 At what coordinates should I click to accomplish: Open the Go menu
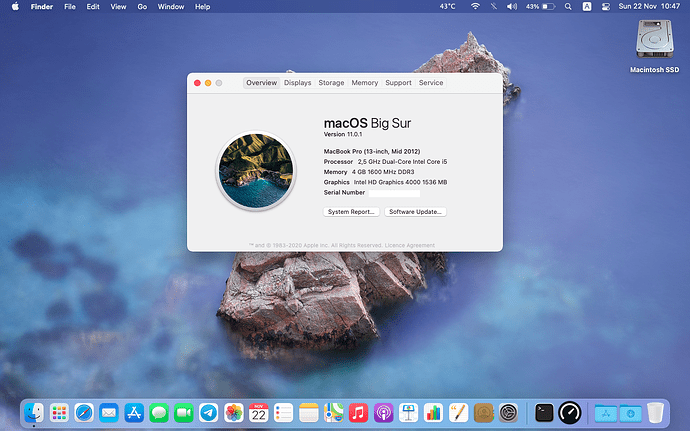point(142,7)
